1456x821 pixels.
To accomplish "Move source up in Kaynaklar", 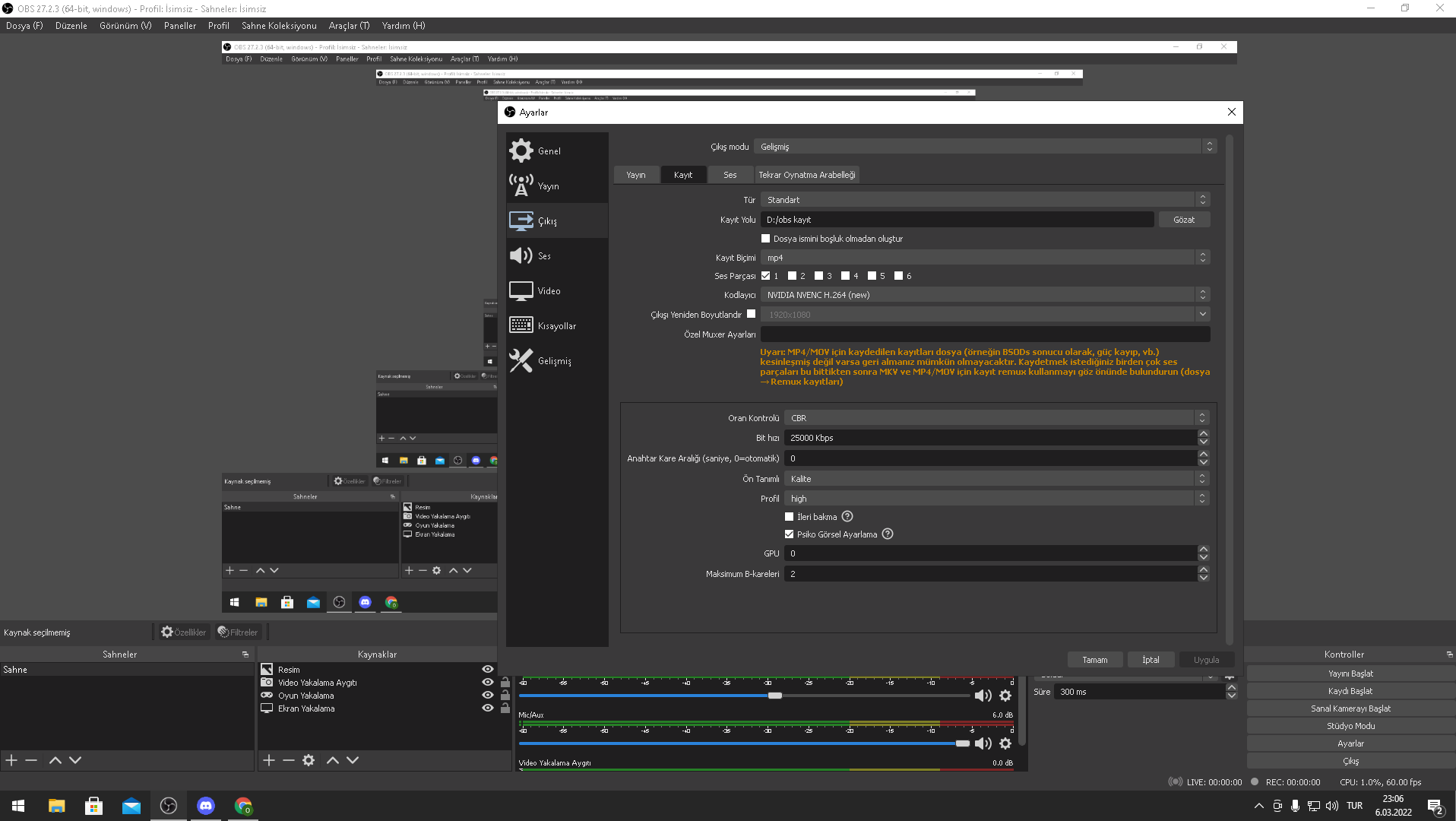I will click(333, 759).
